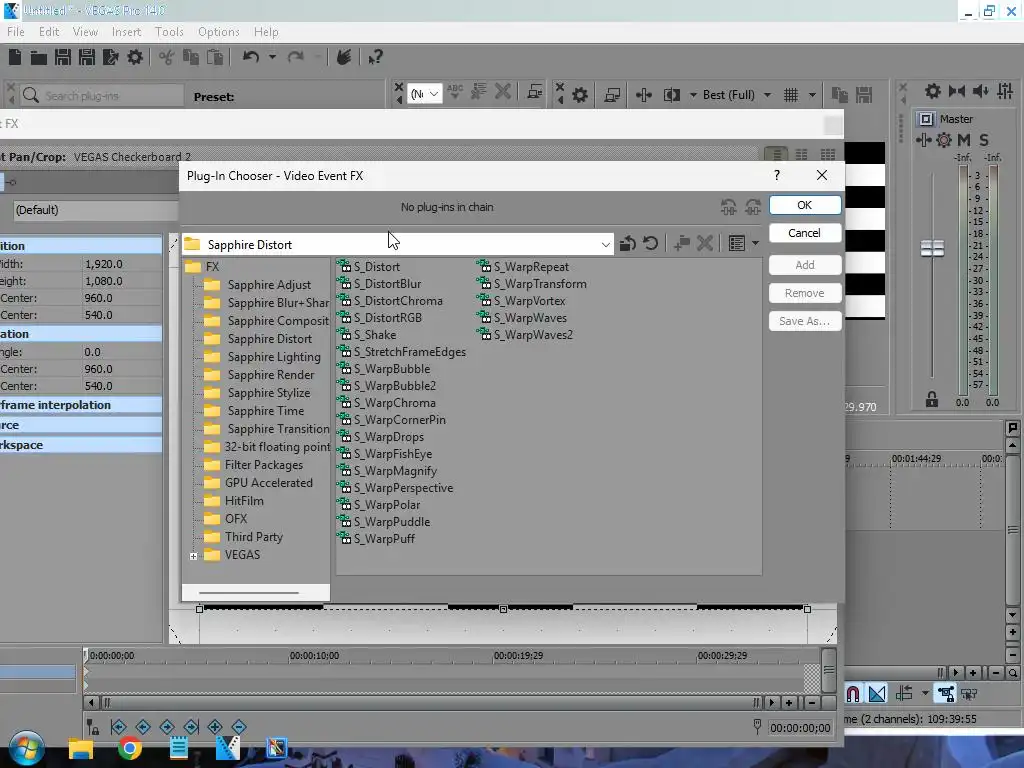Open the (Default) preset dropdown in Pan/Crop
1024x768 pixels.
[96, 210]
